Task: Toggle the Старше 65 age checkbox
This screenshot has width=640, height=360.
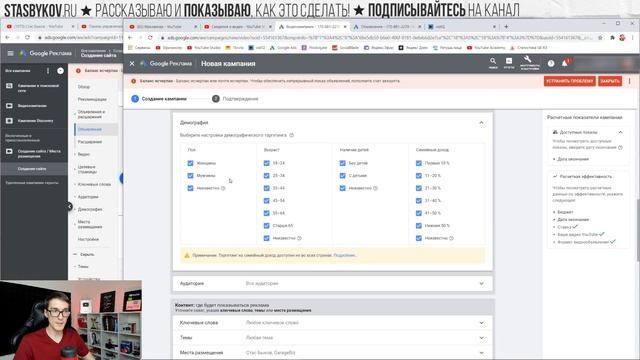Action: pos(267,226)
